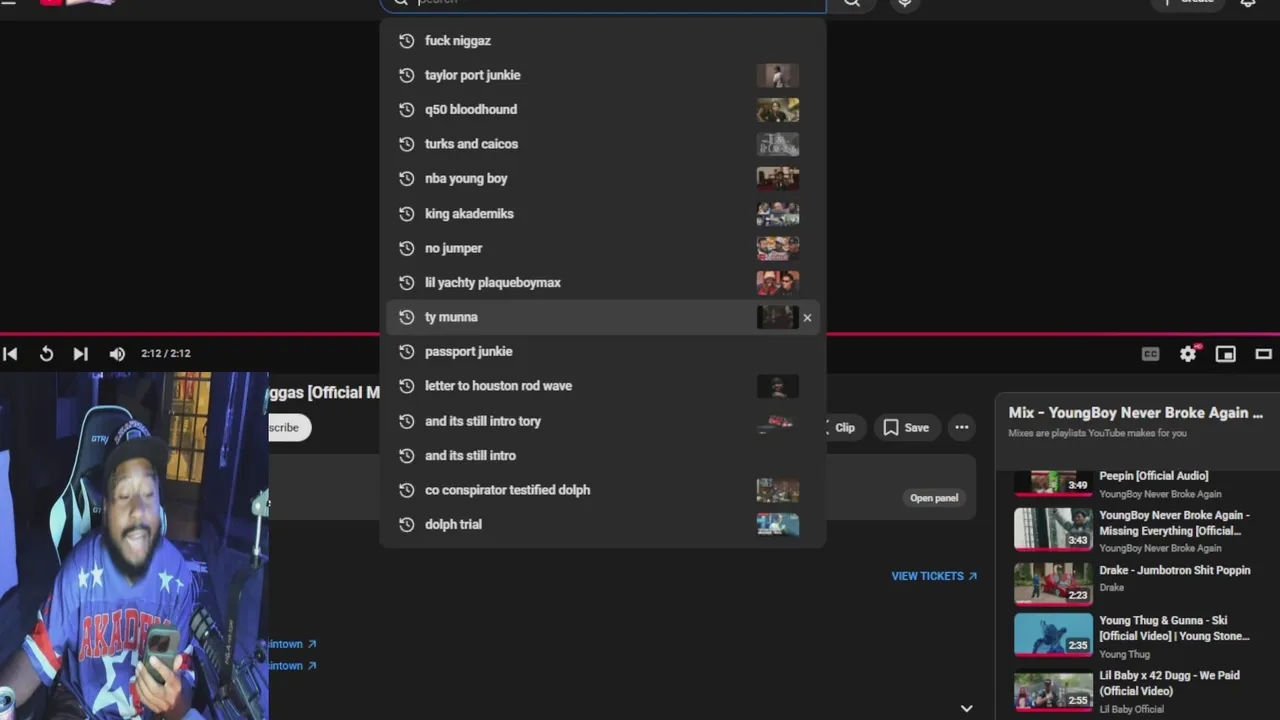The width and height of the screenshot is (1280, 720).
Task: Toggle theater mode
Action: (x=1264, y=354)
